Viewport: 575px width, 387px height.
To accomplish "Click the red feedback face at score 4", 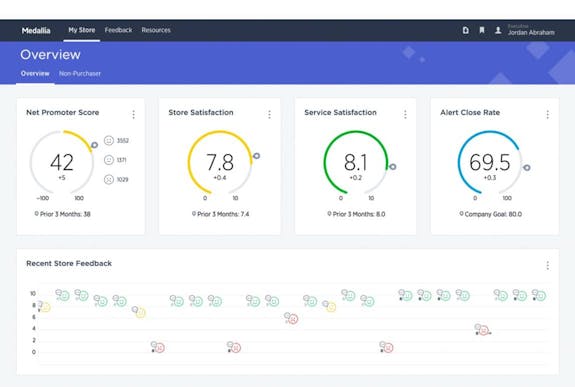I will [x=483, y=331].
